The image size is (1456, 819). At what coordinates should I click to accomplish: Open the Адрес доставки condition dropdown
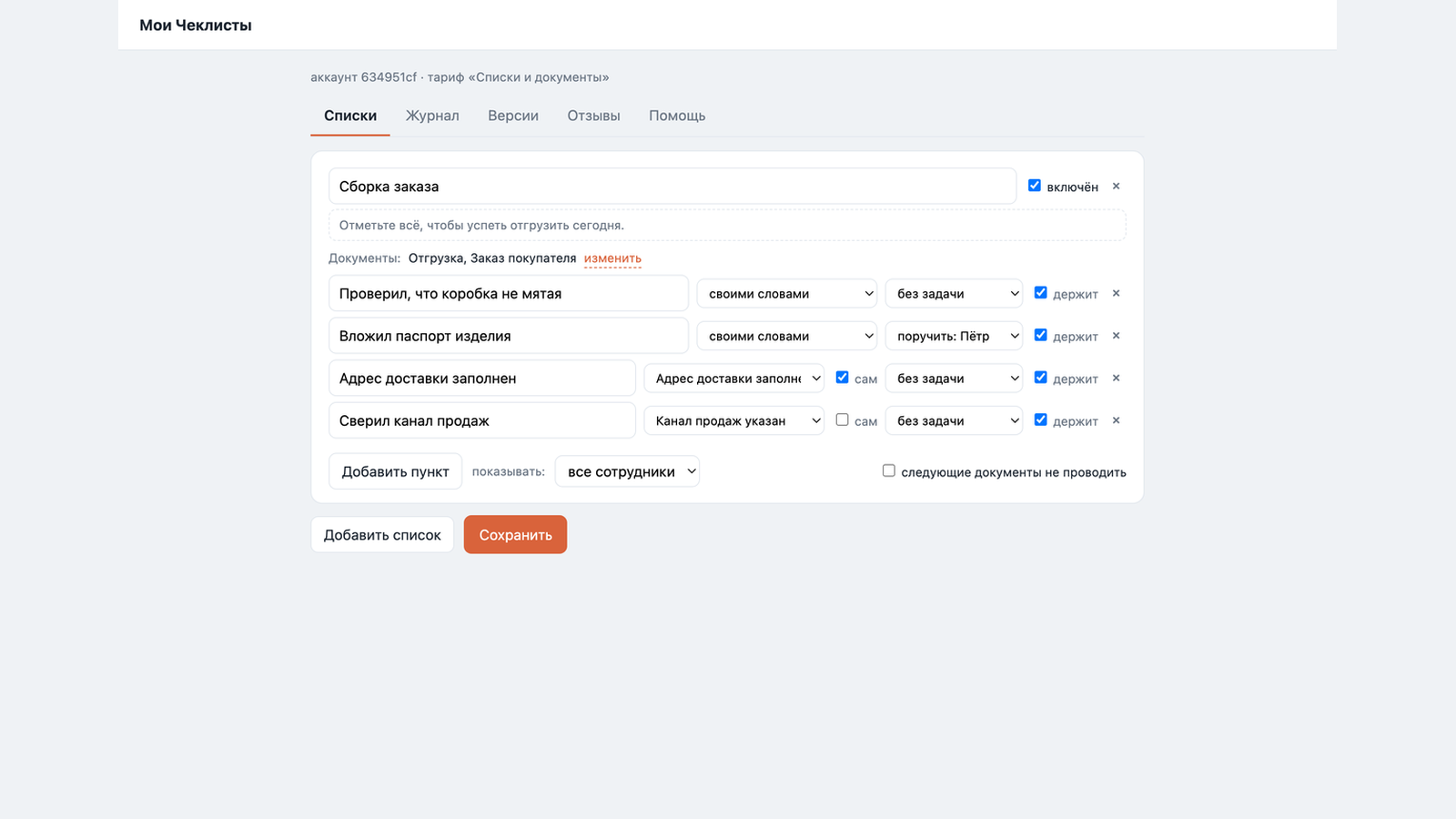tap(734, 379)
